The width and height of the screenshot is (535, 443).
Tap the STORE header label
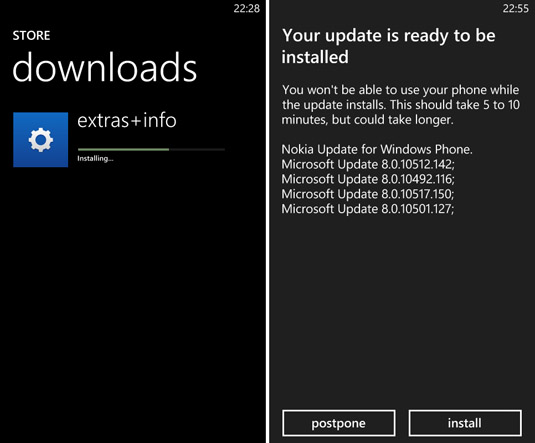[x=31, y=35]
